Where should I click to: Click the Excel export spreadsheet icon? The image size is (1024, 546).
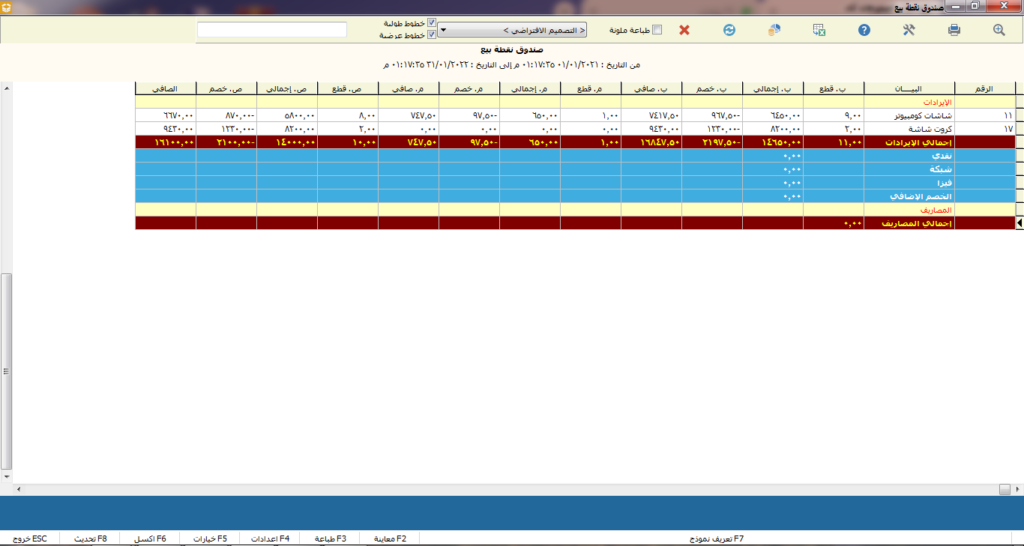click(819, 30)
